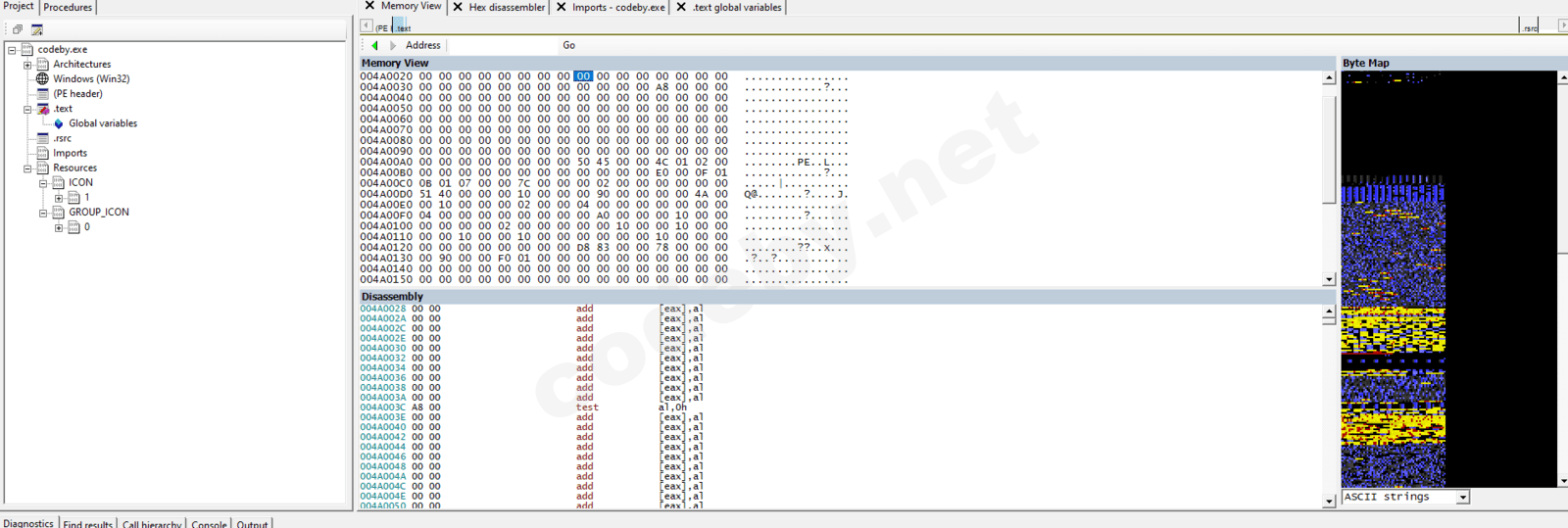1568x528 pixels.
Task: Collapse the ICON resource node
Action: point(43,183)
